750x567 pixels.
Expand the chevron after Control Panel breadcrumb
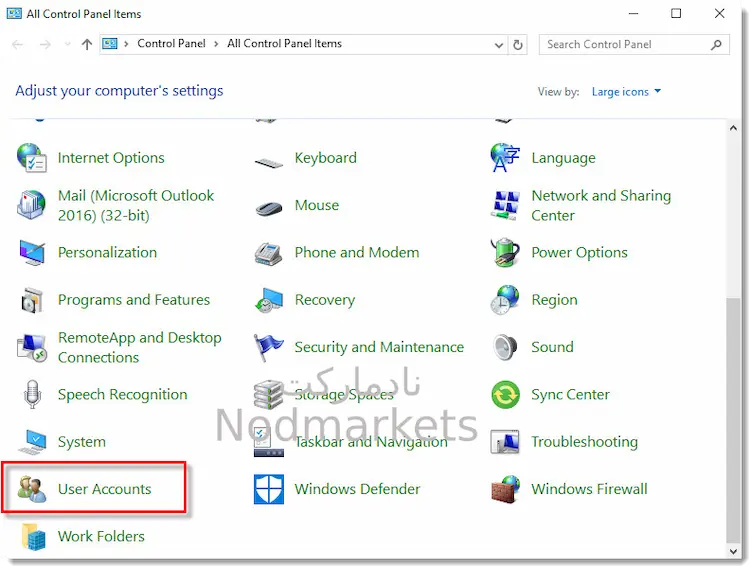pyautogui.click(x=216, y=44)
